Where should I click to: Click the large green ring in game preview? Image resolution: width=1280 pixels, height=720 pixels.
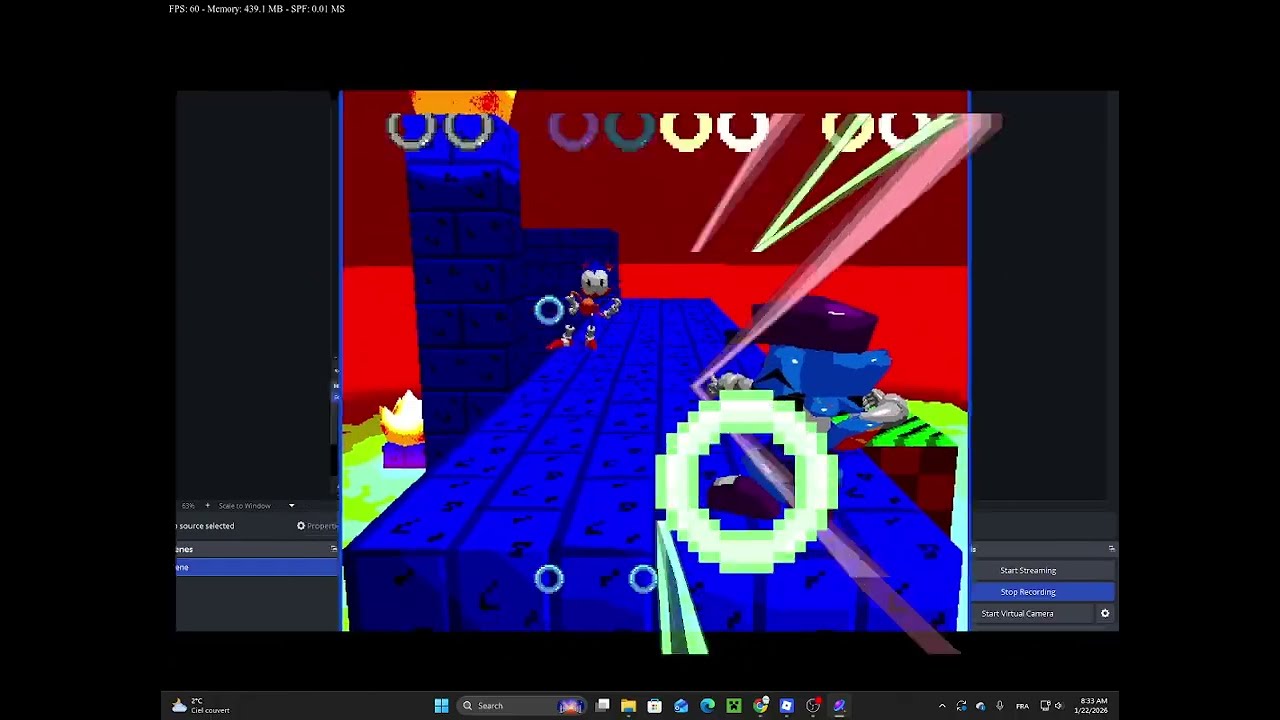(x=747, y=482)
